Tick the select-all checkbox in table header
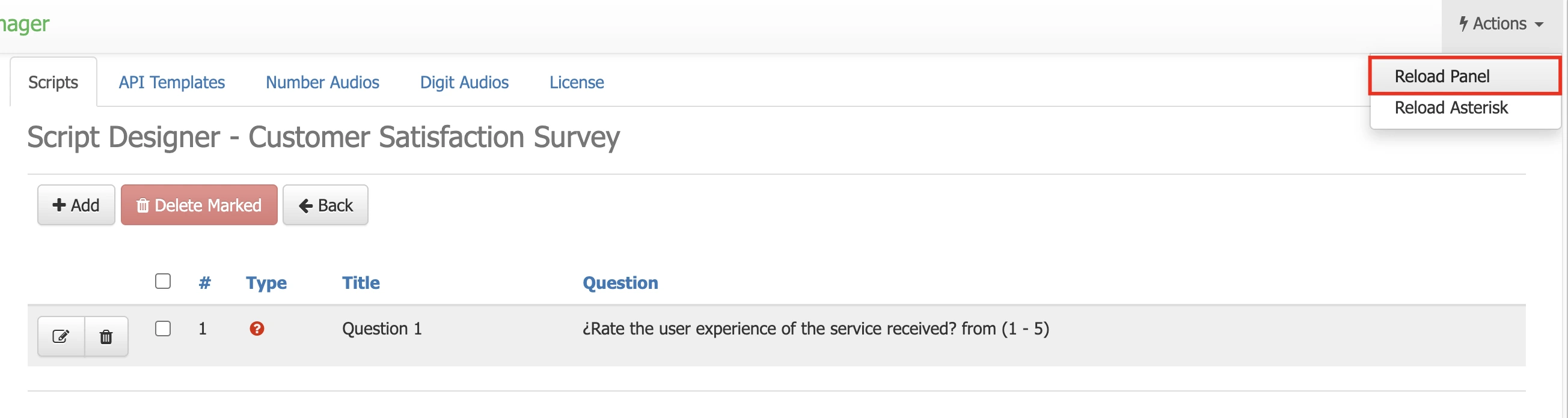Viewport: 1568px width, 418px height. click(162, 281)
